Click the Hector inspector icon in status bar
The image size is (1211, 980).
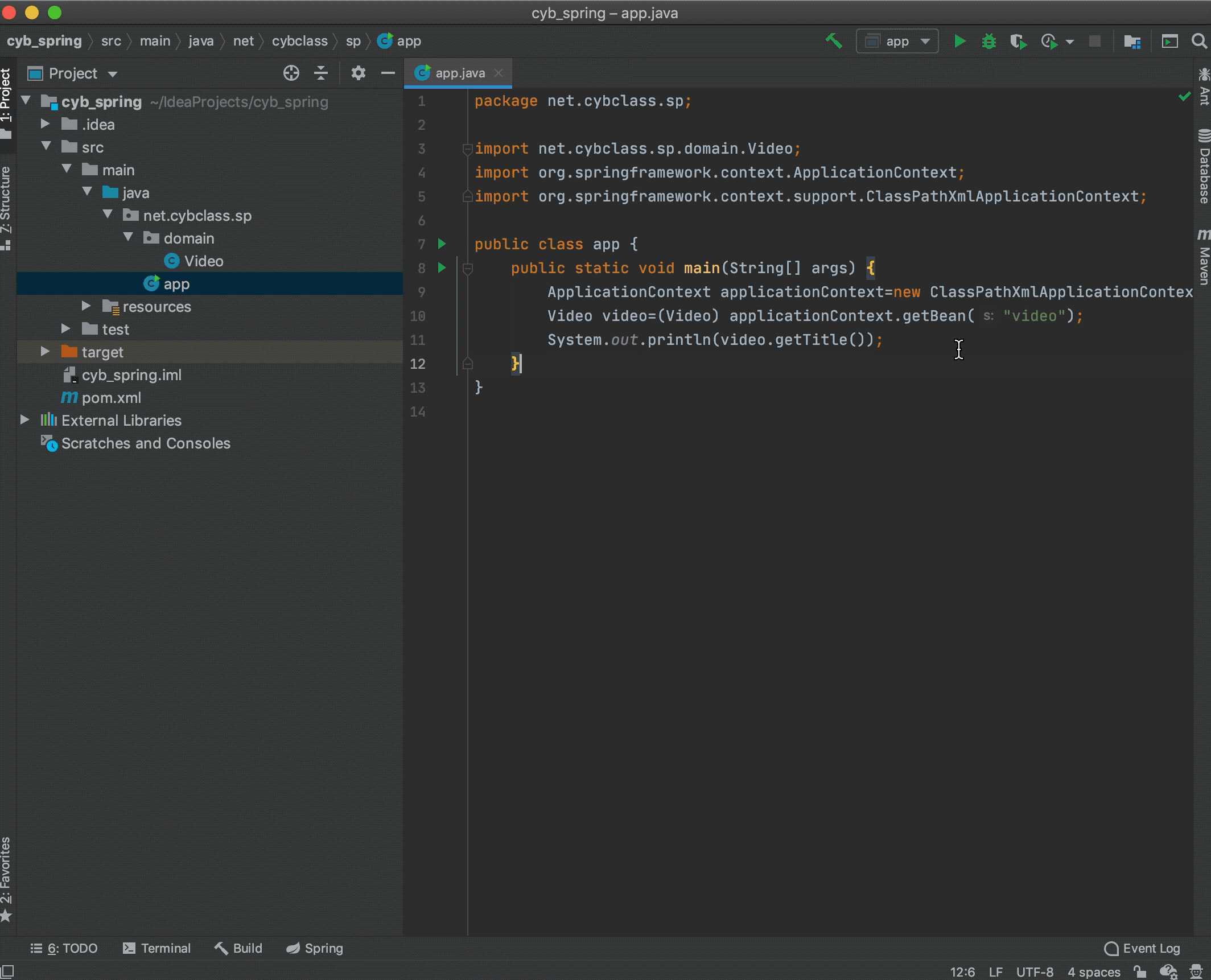click(1196, 971)
